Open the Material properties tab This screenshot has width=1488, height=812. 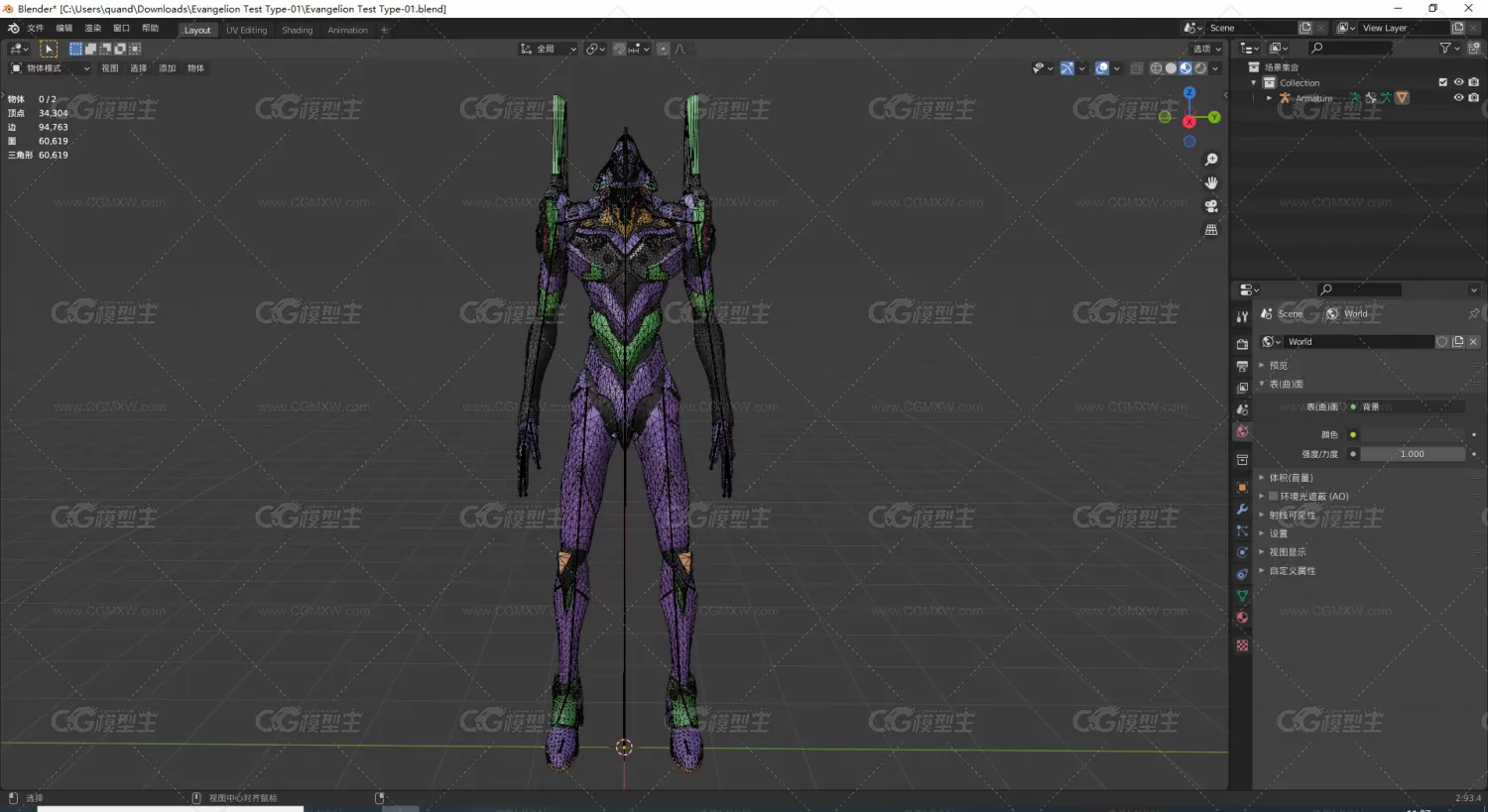point(1242,618)
